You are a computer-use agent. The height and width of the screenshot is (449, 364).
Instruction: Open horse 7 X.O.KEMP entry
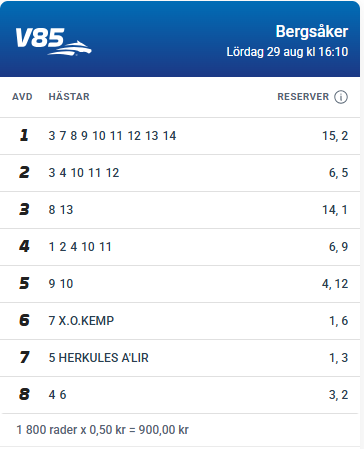pos(81,321)
